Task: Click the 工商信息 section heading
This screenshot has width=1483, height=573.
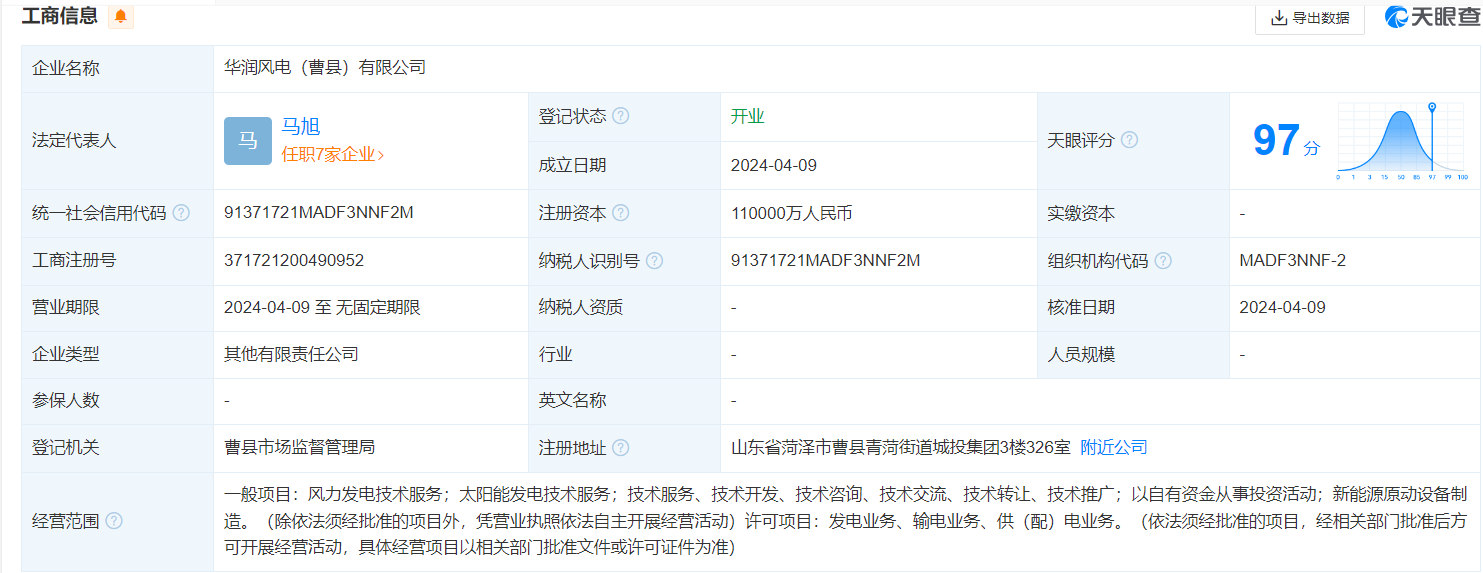Action: (60, 15)
